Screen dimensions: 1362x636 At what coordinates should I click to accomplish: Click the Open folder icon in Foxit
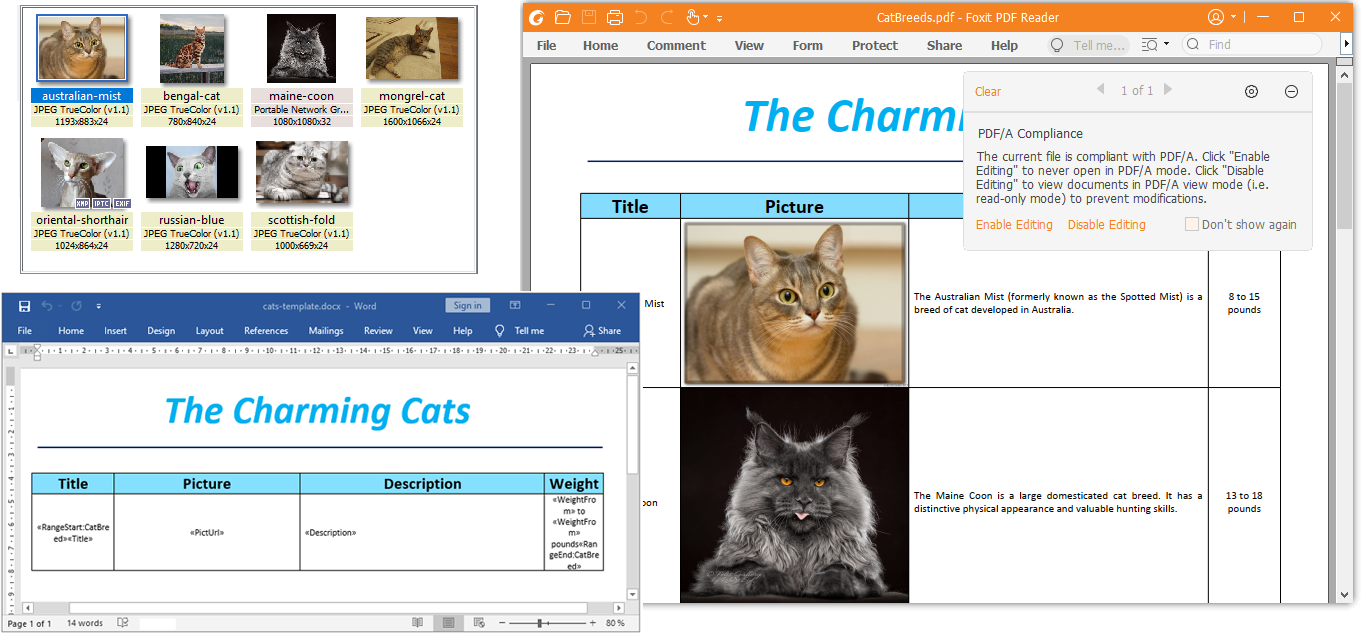point(563,17)
